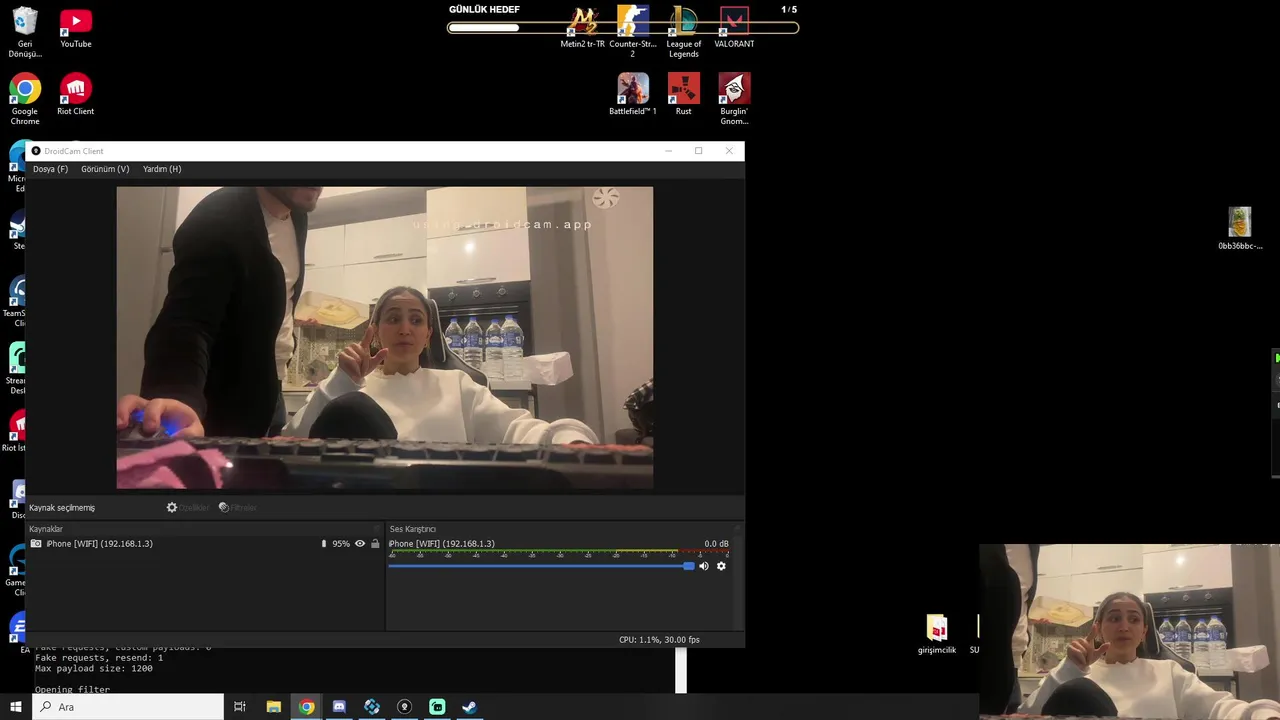Viewport: 1280px width, 720px height.
Task: Open the Dosya (F) menu
Action: [x=50, y=169]
